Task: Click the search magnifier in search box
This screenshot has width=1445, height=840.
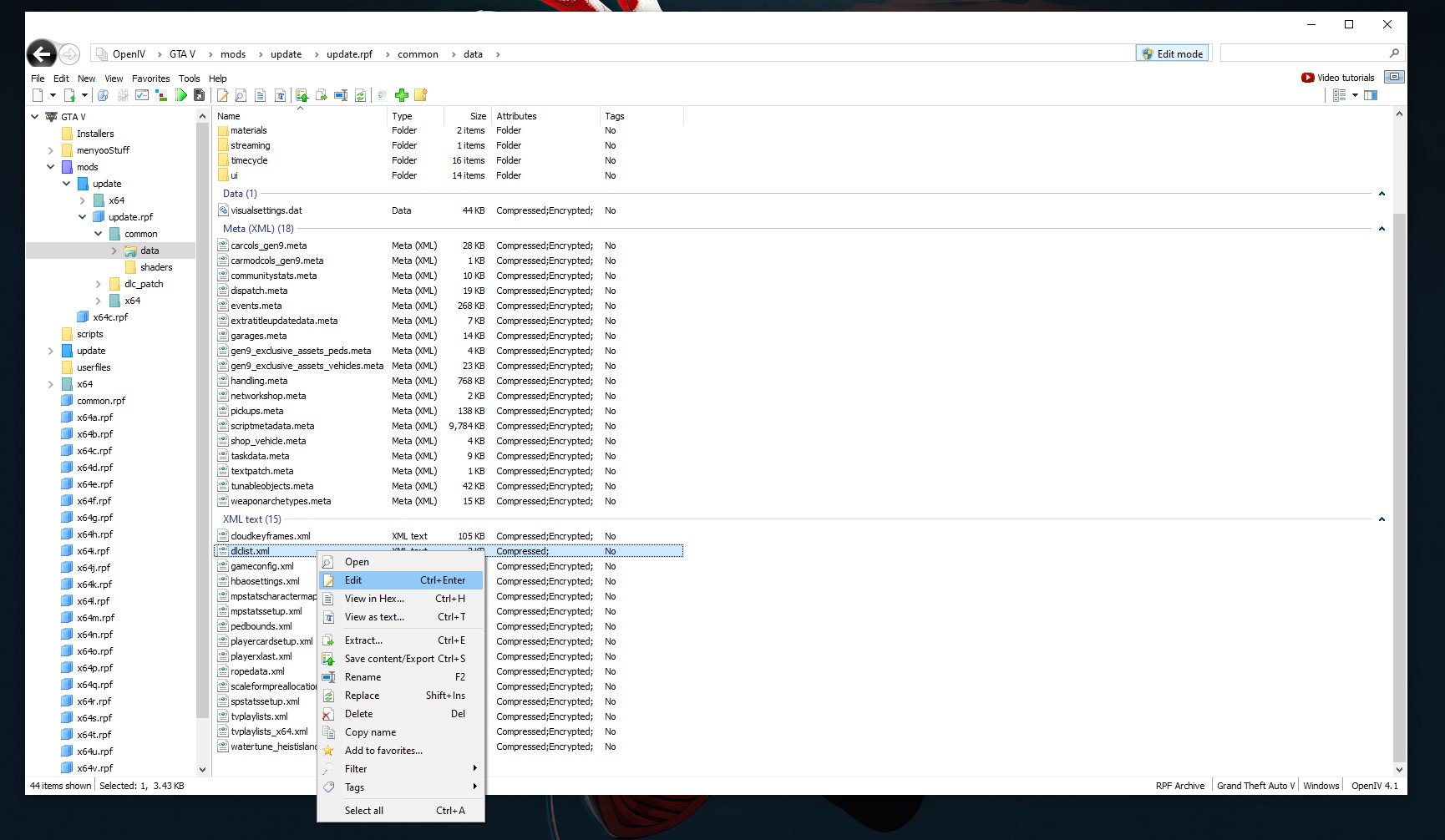Action: (x=1393, y=53)
